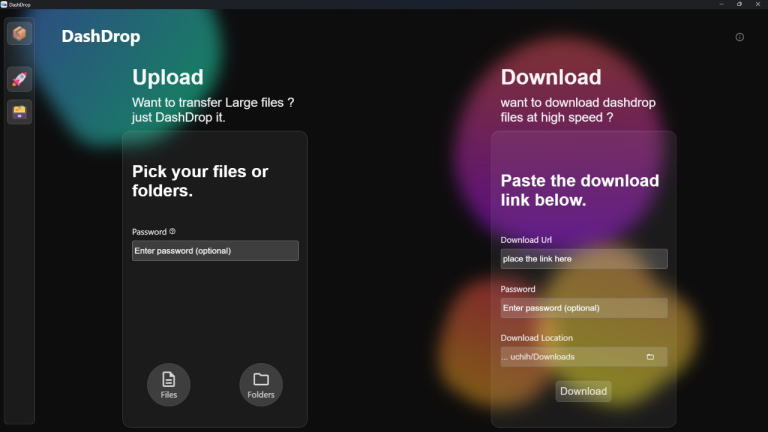This screenshot has width=768, height=432.
Task: Pick folders with the Folders button
Action: [261, 384]
